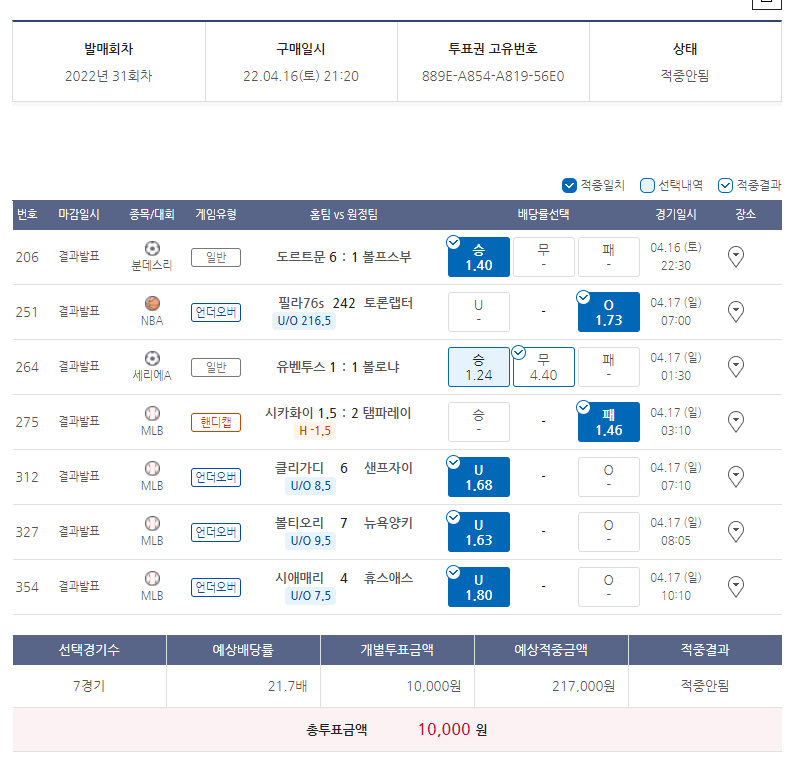792x770 pixels.
Task: Click the 일반 game type badge in row 206
Action: 216,258
